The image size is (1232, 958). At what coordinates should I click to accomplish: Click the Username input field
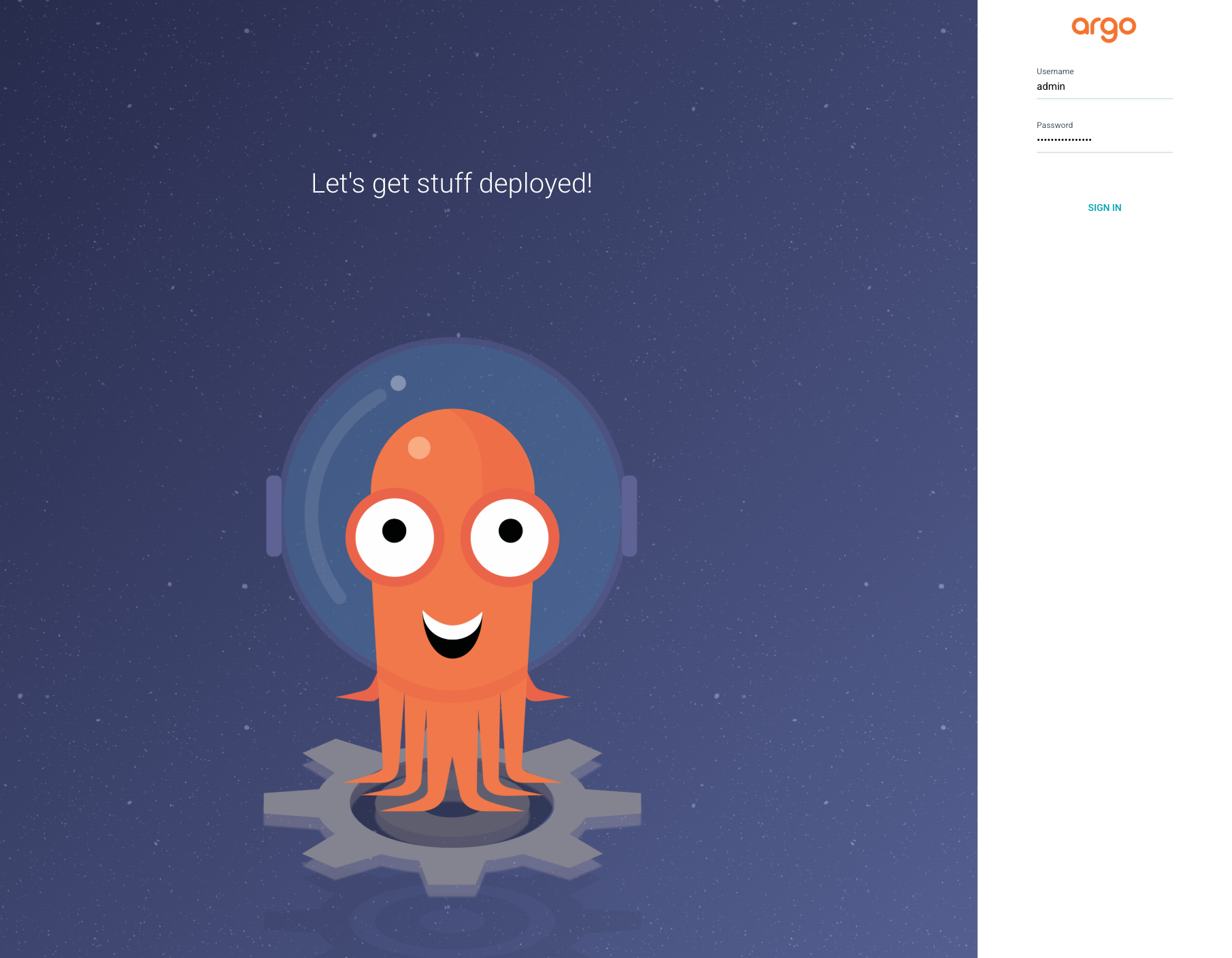coord(1104,86)
